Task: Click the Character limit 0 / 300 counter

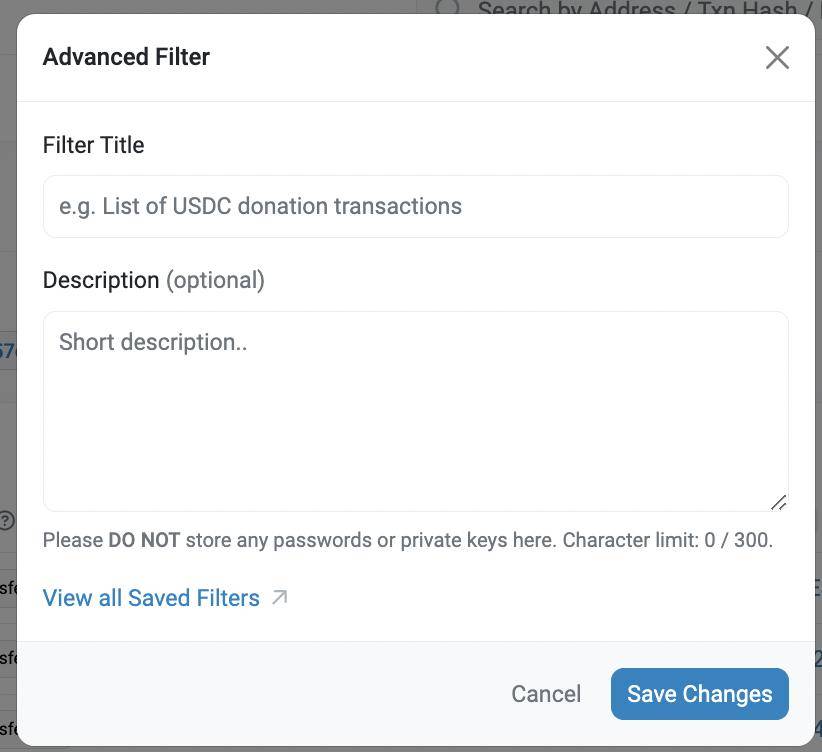Action: [667, 540]
